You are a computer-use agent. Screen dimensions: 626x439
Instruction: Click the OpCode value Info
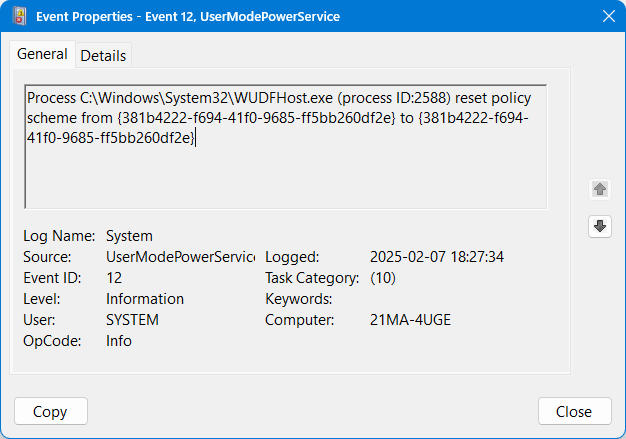click(x=119, y=341)
